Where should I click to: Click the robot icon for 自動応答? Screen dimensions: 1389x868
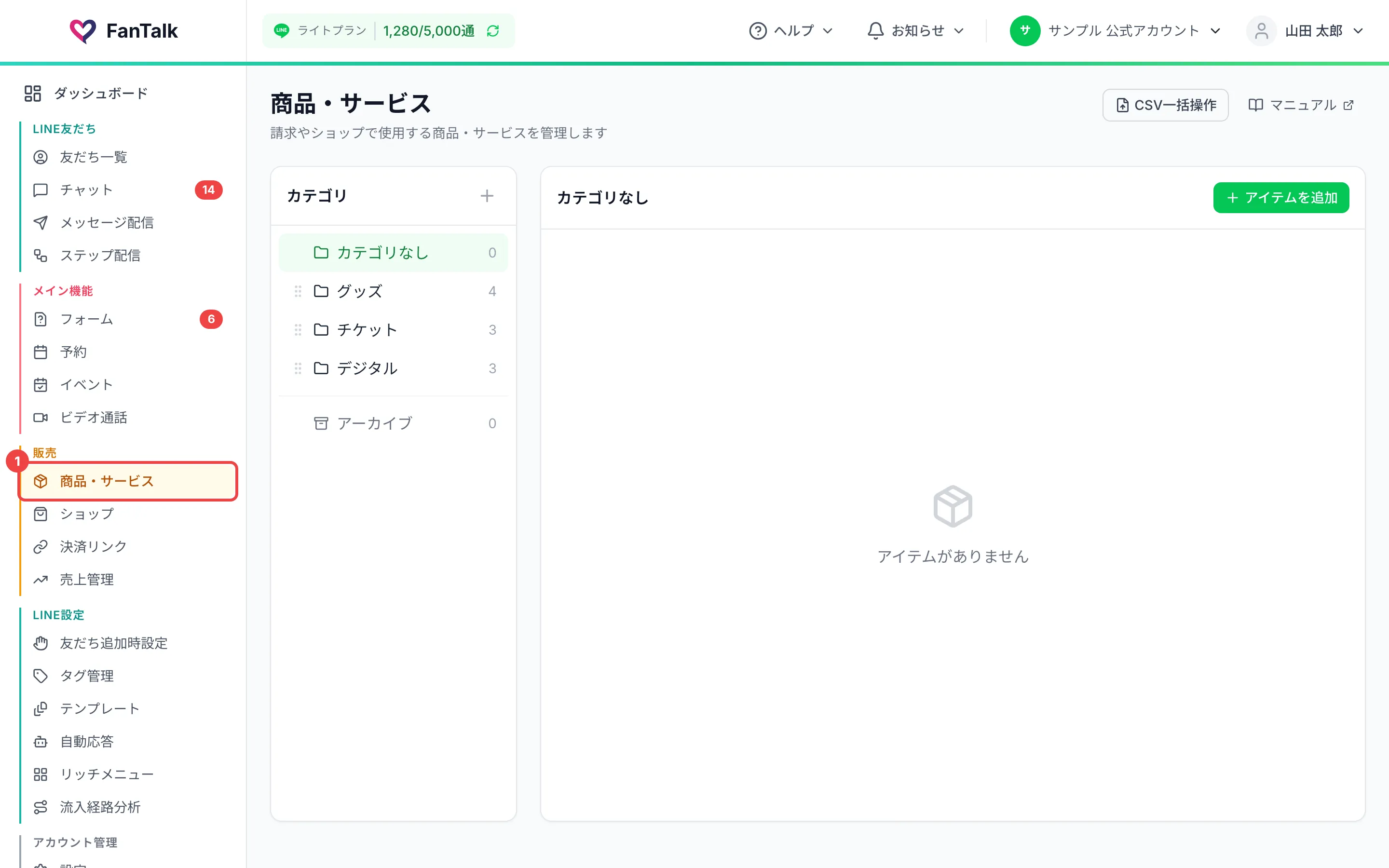click(40, 742)
